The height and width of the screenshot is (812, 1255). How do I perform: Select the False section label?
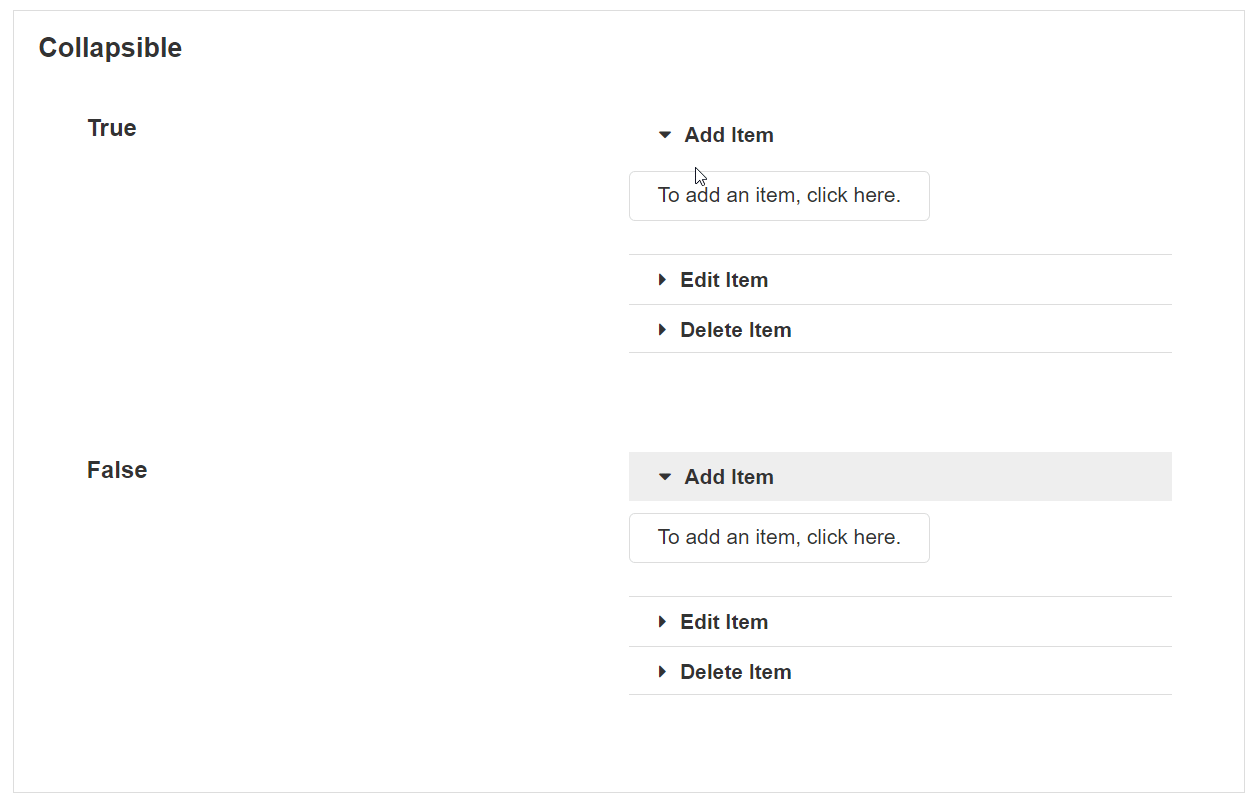pyautogui.click(x=117, y=470)
